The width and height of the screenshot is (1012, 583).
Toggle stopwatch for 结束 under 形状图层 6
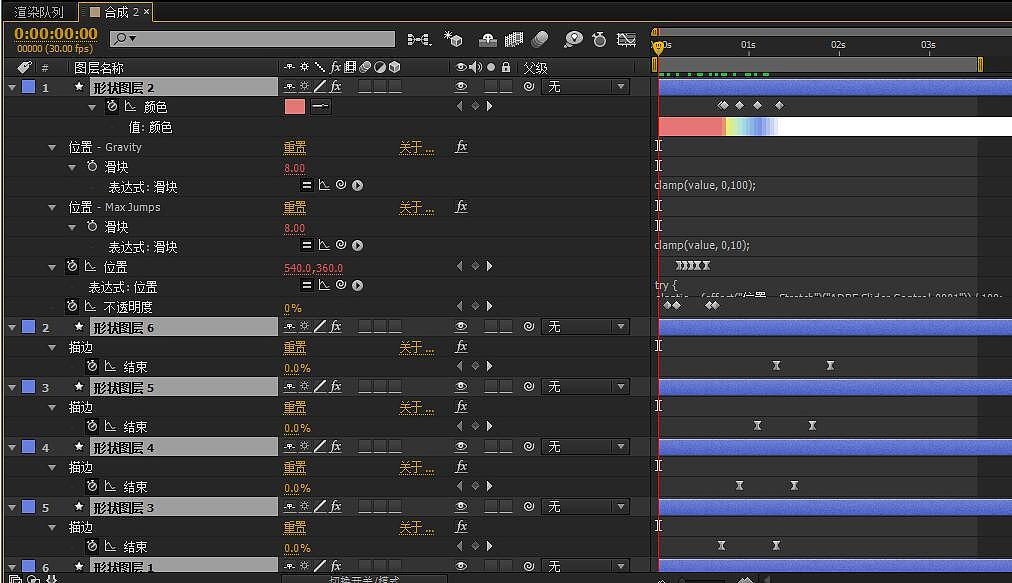92,366
